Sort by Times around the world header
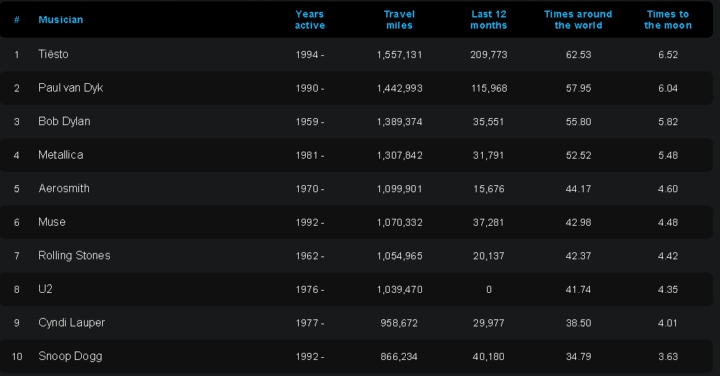Screen dimensions: 720x376 tap(578, 20)
